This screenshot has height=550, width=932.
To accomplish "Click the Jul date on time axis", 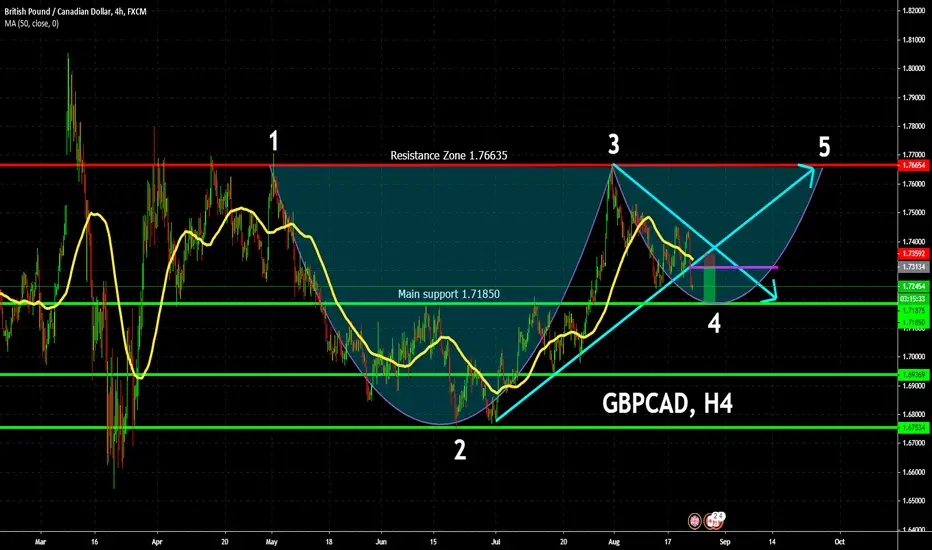I will point(496,542).
